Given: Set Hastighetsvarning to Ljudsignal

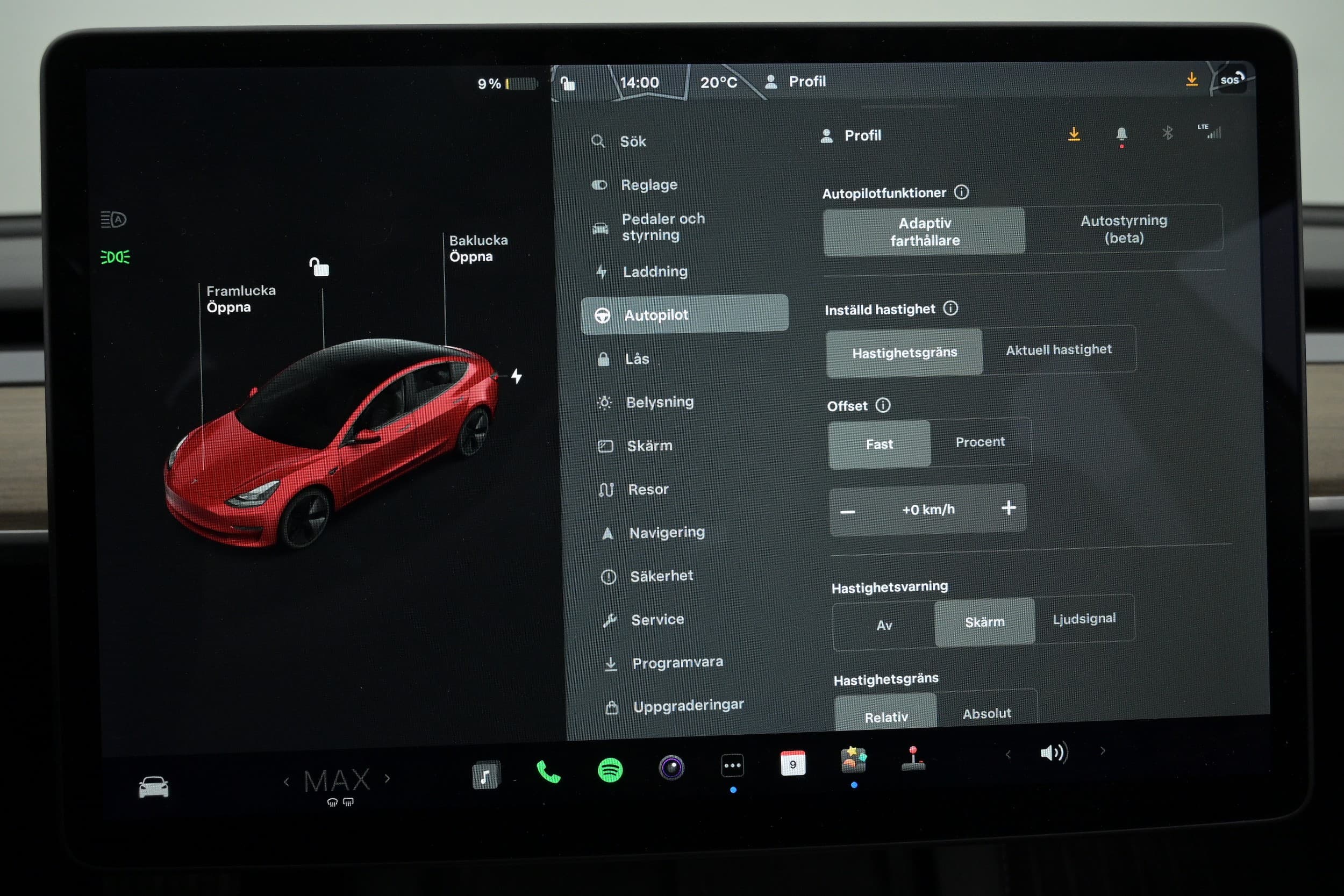Looking at the screenshot, I should [1084, 618].
